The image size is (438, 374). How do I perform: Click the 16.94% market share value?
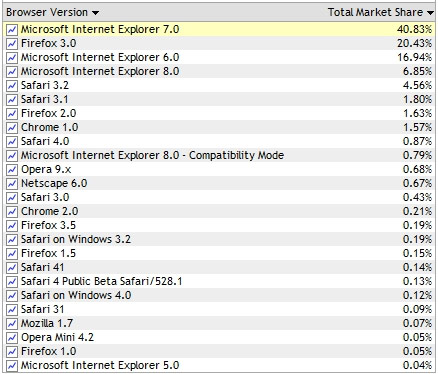tap(414, 57)
